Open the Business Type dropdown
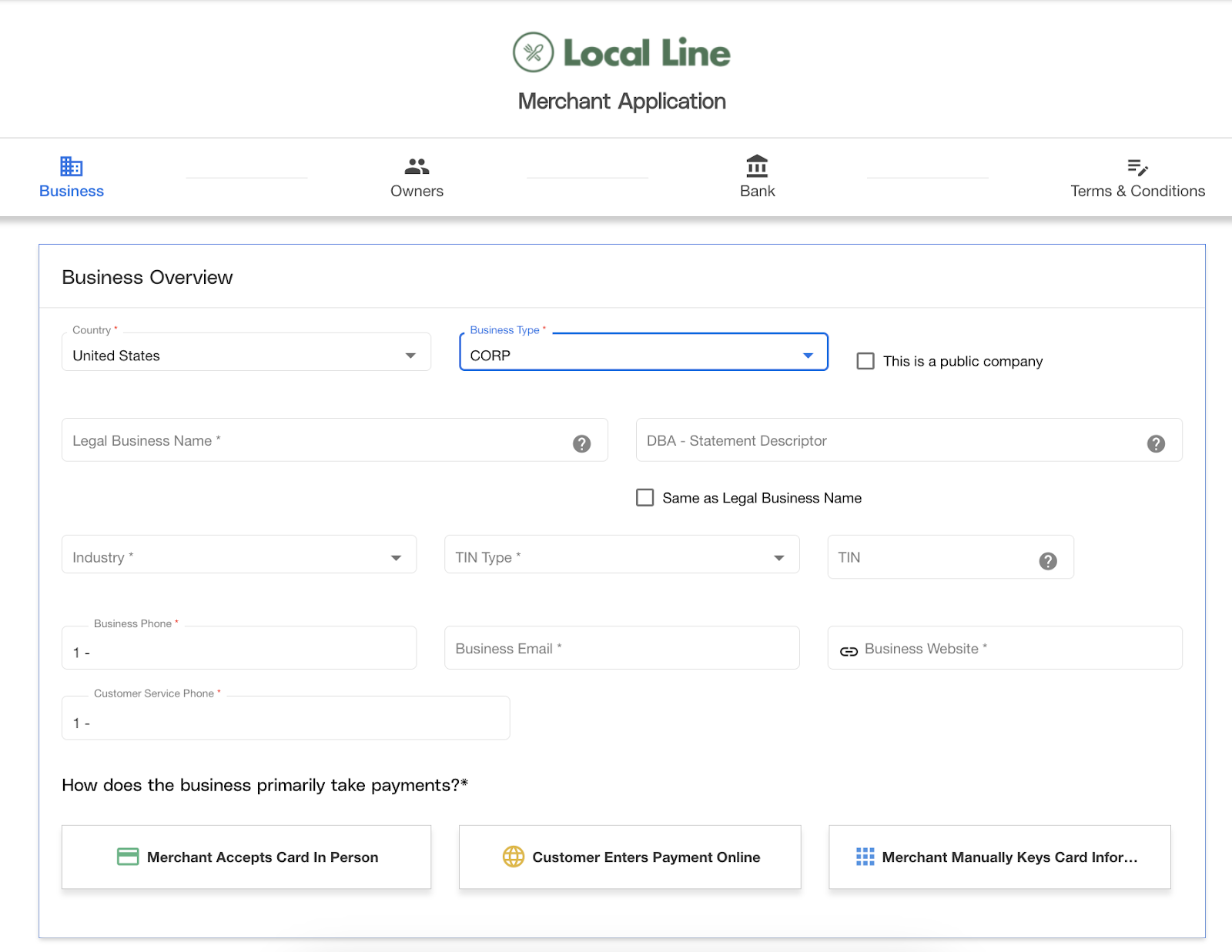The width and height of the screenshot is (1232, 952). click(643, 356)
